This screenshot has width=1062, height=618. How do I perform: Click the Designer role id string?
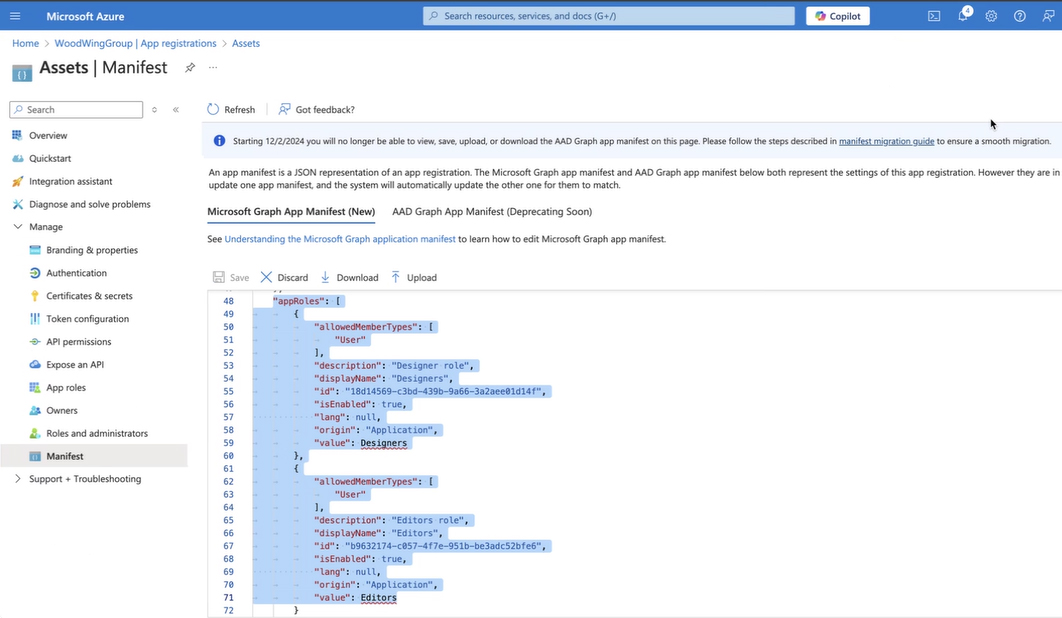[x=444, y=391]
